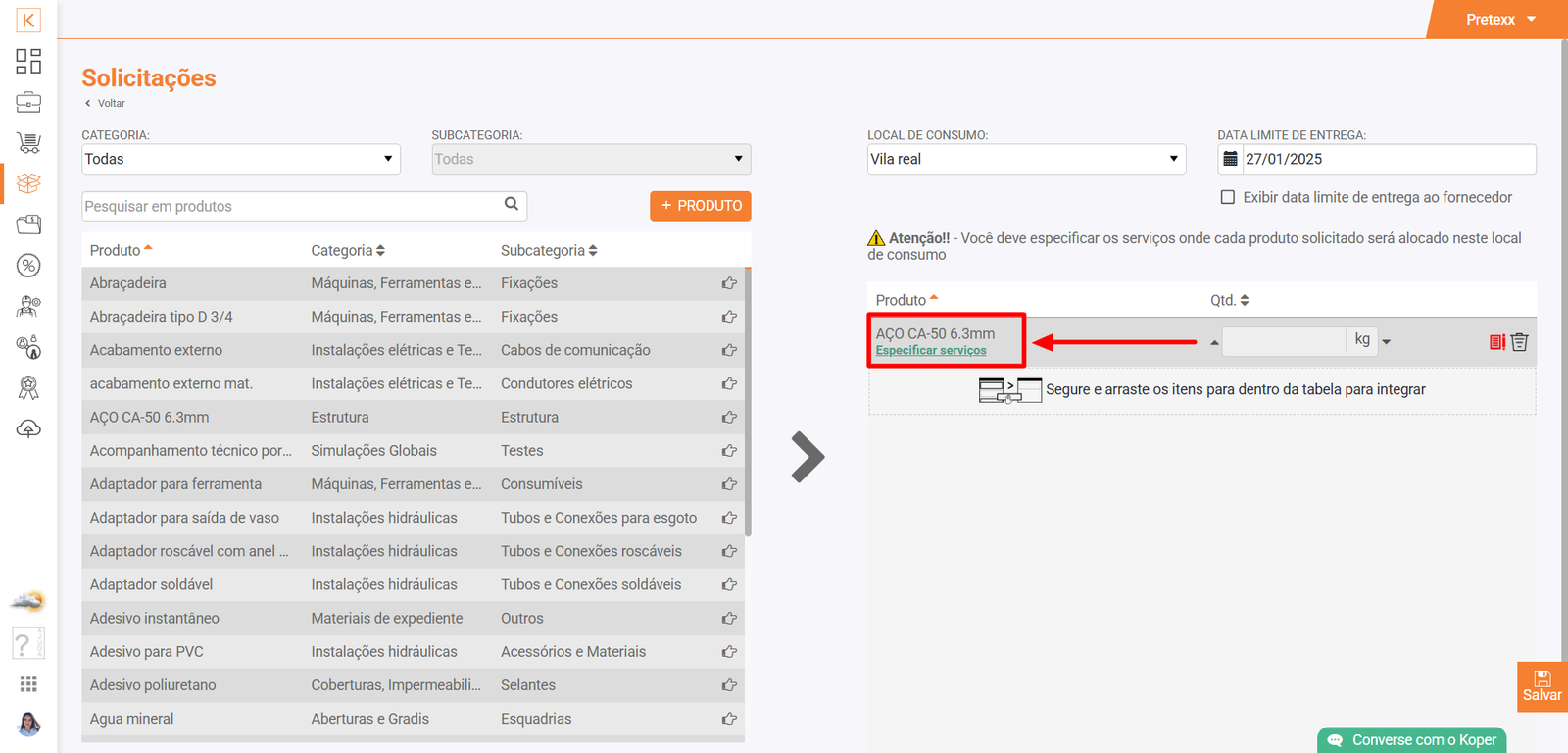Click the add arrow icon for Abraçadeira row
Image resolution: width=1568 pixels, height=753 pixels.
729,283
